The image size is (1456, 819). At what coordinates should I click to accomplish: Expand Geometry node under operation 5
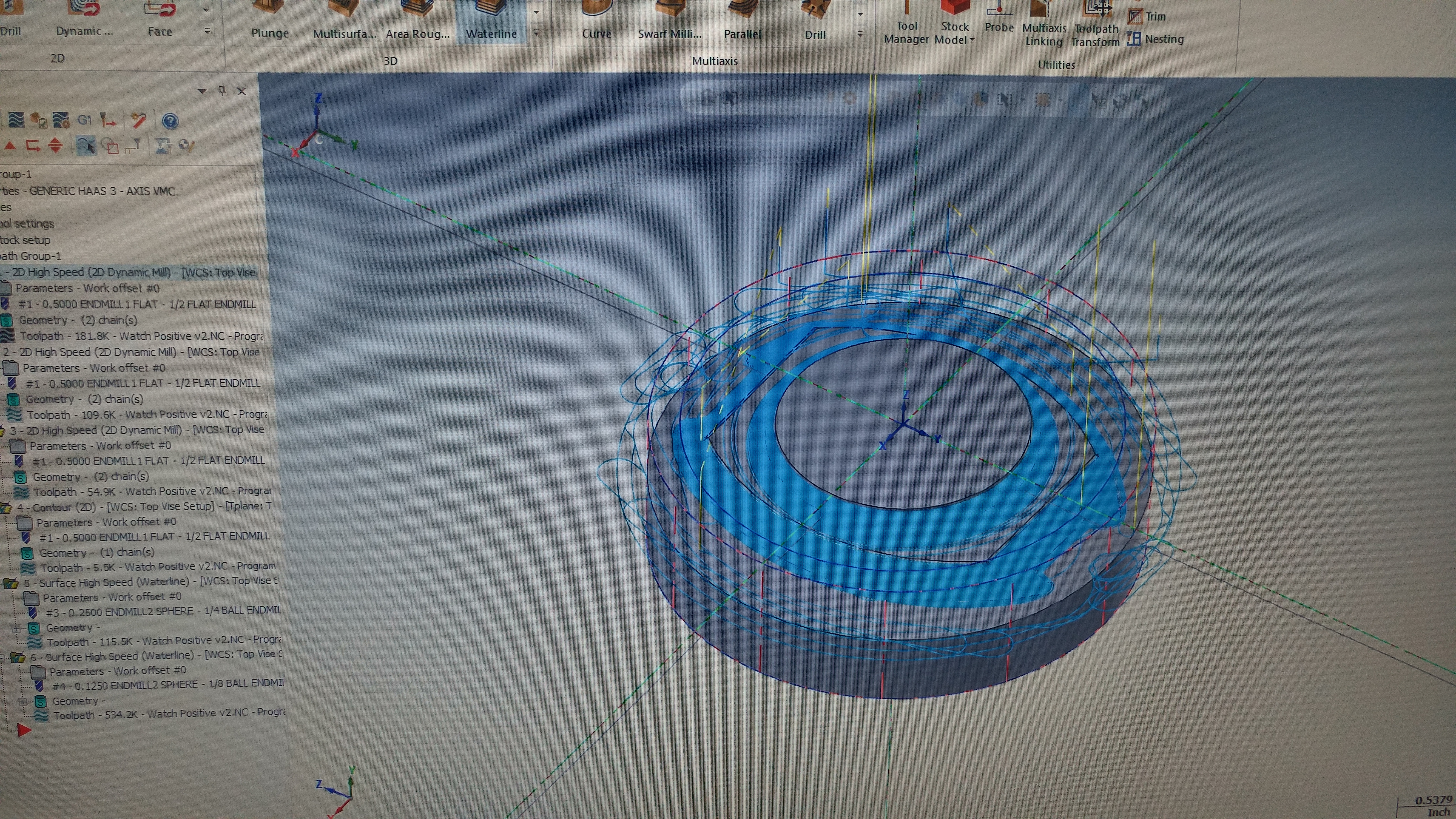pyautogui.click(x=16, y=628)
